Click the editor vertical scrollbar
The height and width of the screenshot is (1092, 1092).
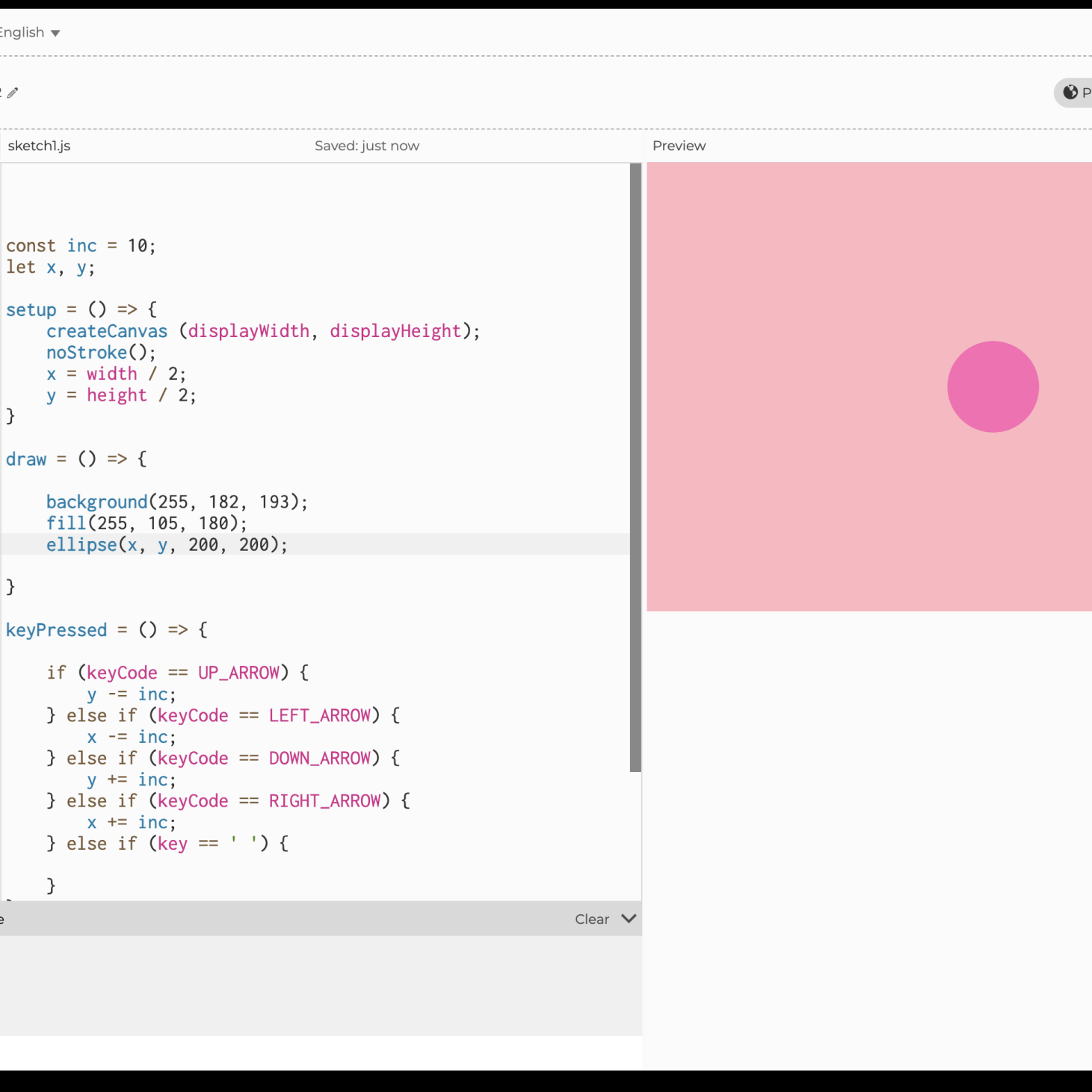tap(635, 467)
